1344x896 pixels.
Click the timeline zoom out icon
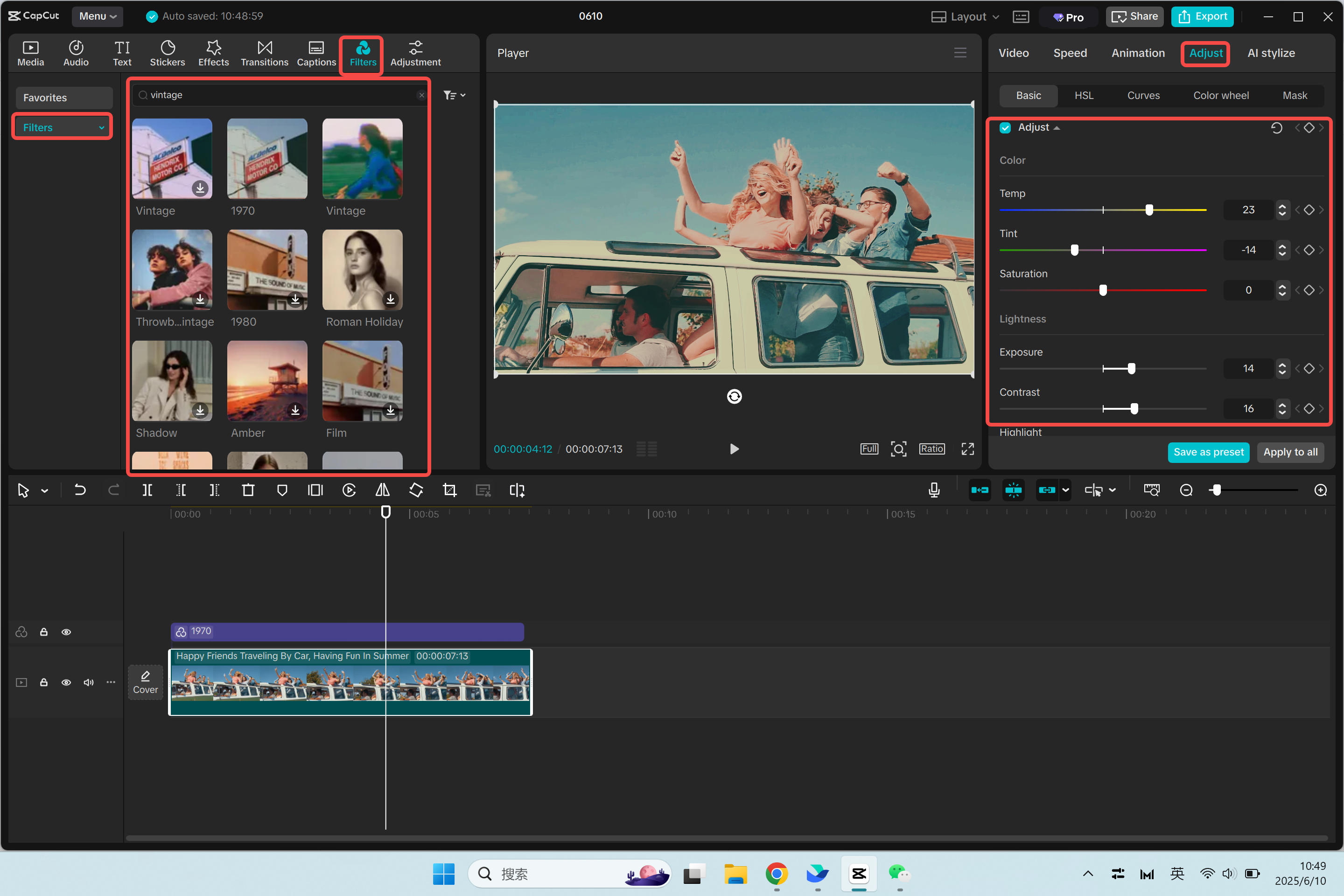point(1186,490)
